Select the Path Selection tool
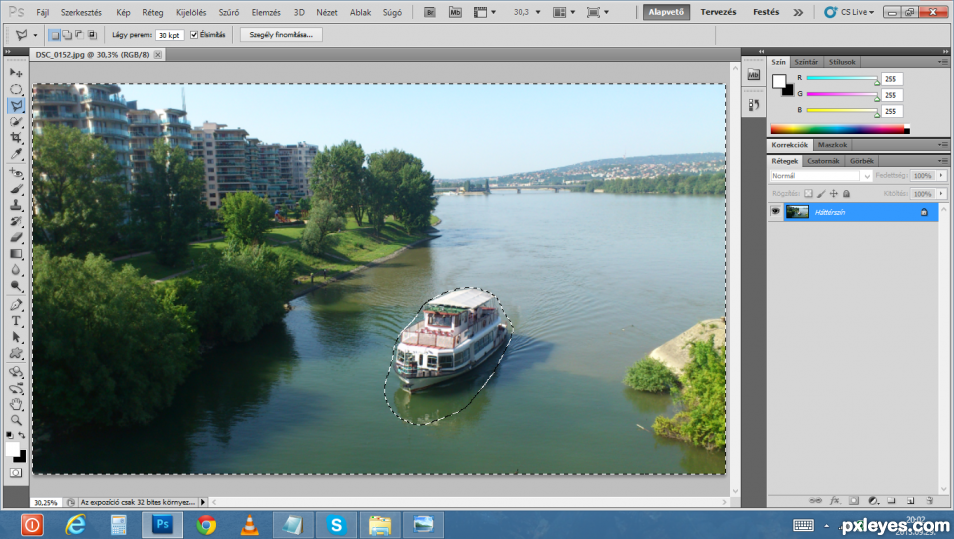This screenshot has height=539, width=954. click(16, 337)
